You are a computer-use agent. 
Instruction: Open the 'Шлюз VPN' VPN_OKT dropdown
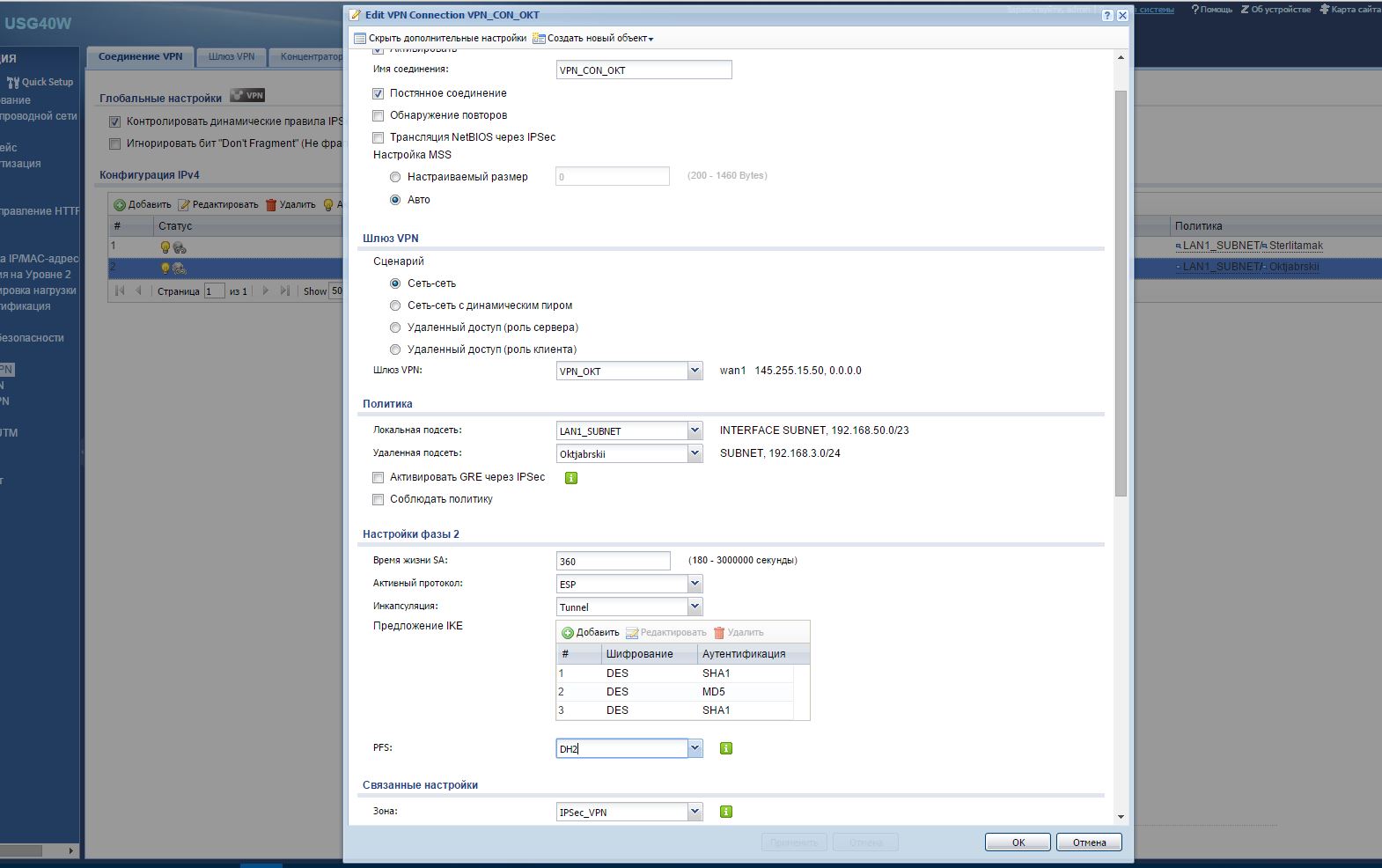(x=695, y=371)
